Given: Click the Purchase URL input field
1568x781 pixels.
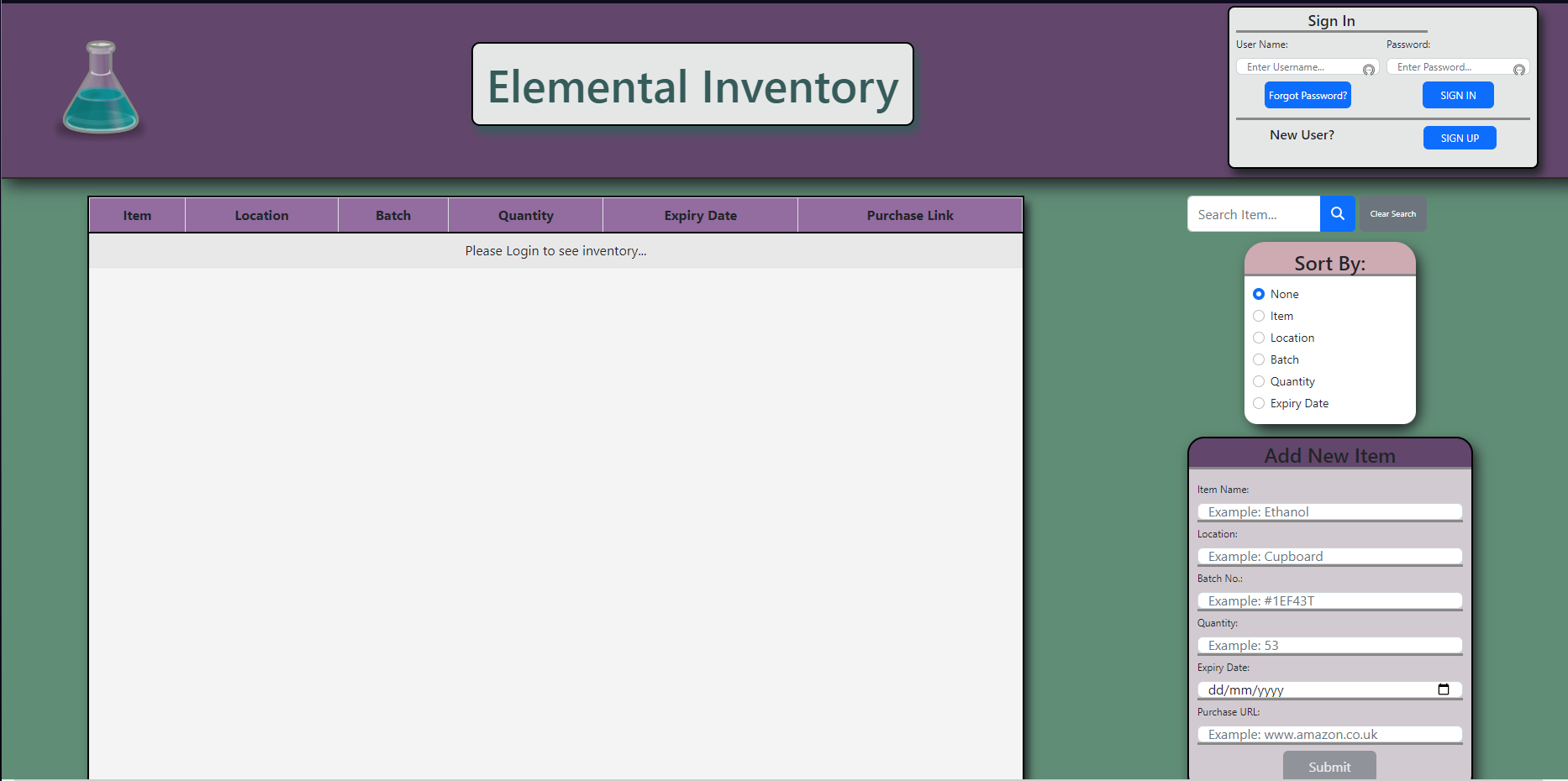Looking at the screenshot, I should tap(1329, 734).
